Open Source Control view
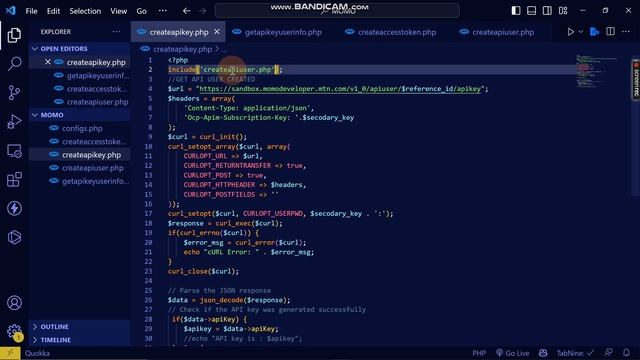This screenshot has height=360, width=640. (14, 93)
